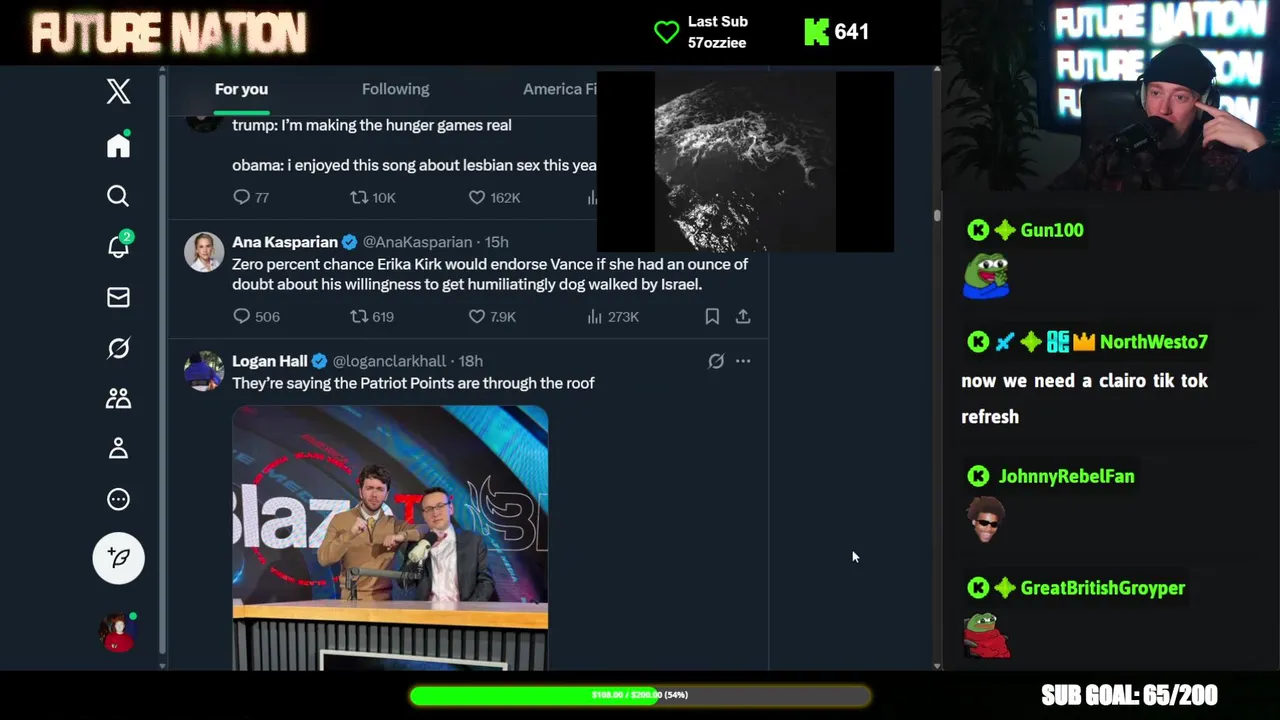Open the Home feed icon
Screen dimensions: 1280x720
[118, 145]
